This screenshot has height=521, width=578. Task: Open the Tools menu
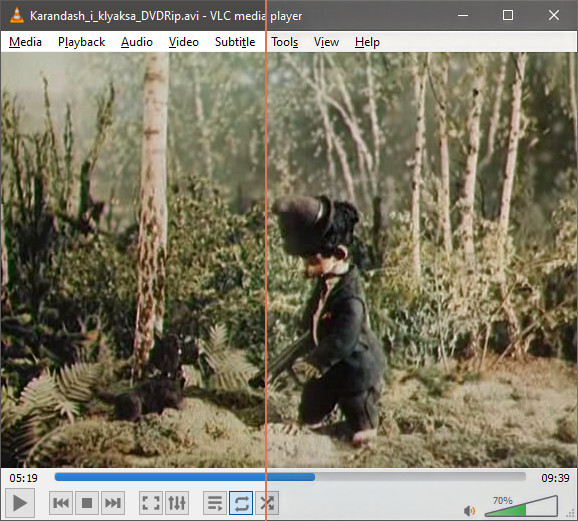pyautogui.click(x=285, y=42)
